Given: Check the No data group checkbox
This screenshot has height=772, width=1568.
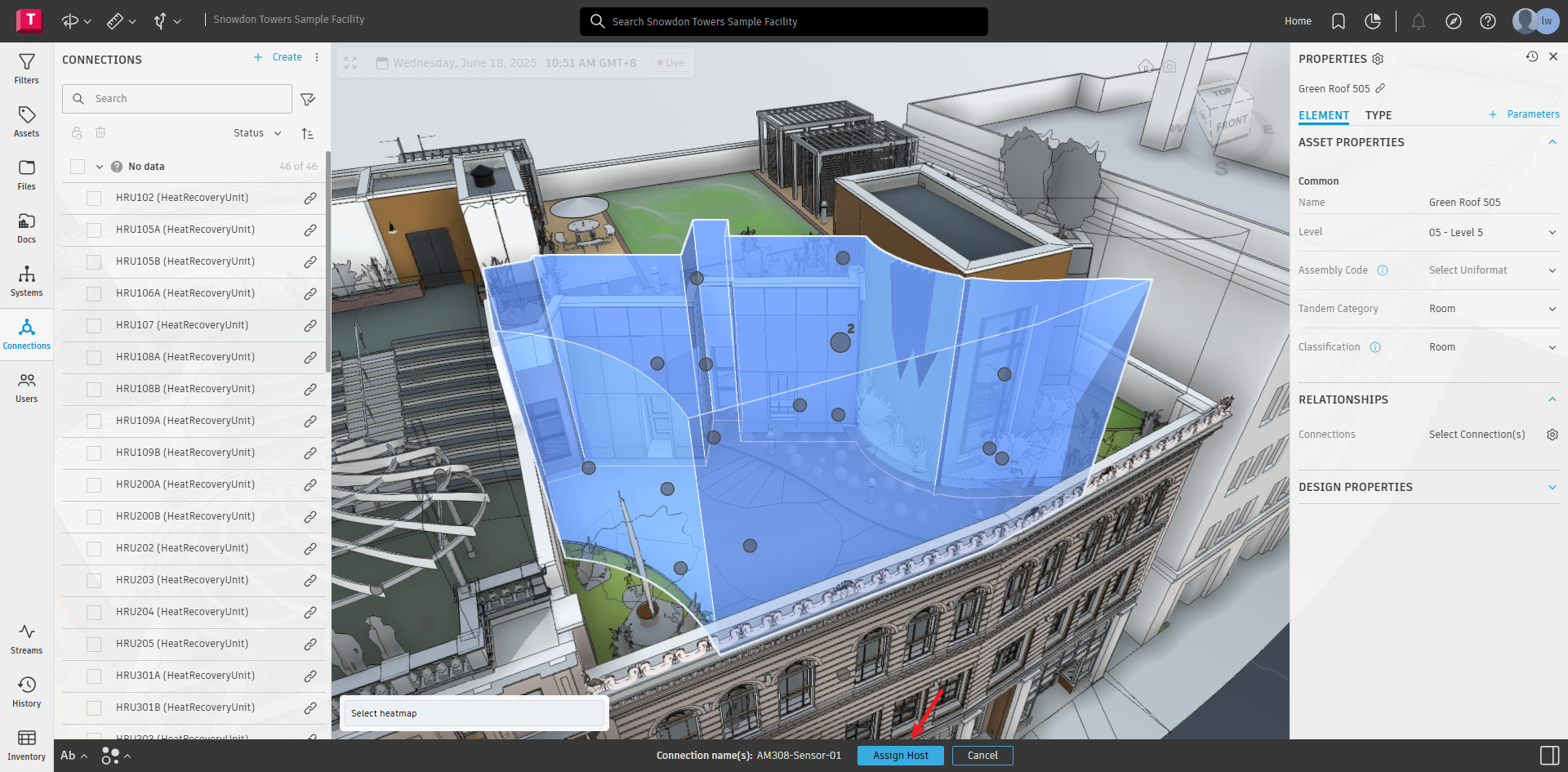Looking at the screenshot, I should click(x=78, y=167).
